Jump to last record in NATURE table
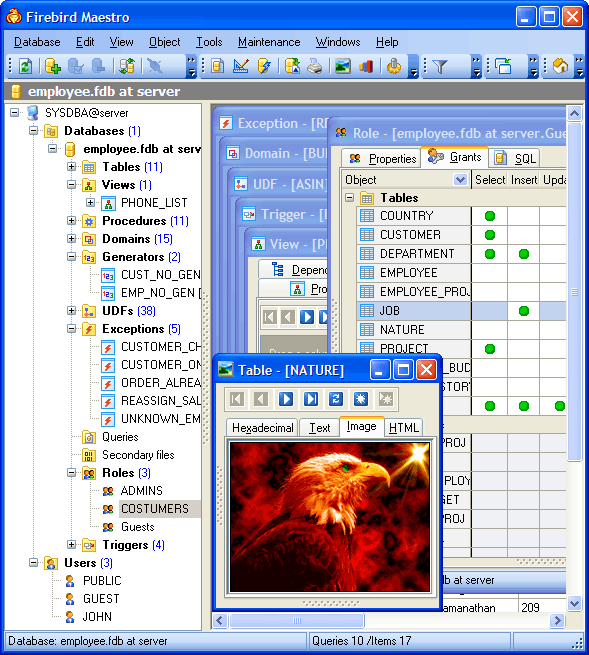Screen dimensions: 589x655 [x=311, y=399]
